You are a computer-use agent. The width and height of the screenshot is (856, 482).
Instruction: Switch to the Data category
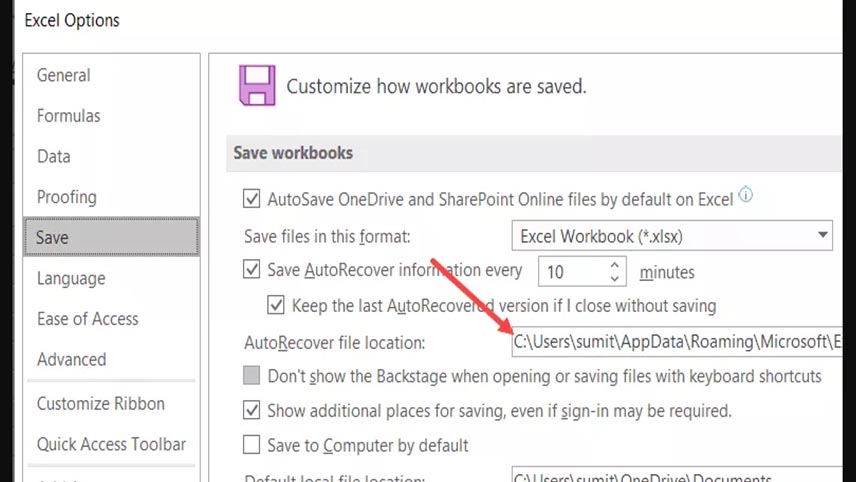54,157
